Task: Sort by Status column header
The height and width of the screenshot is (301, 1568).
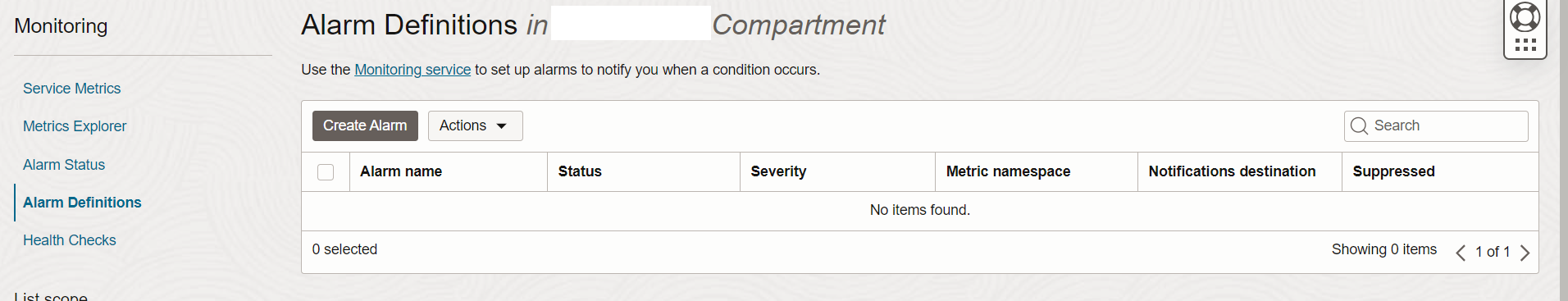Action: click(x=580, y=171)
